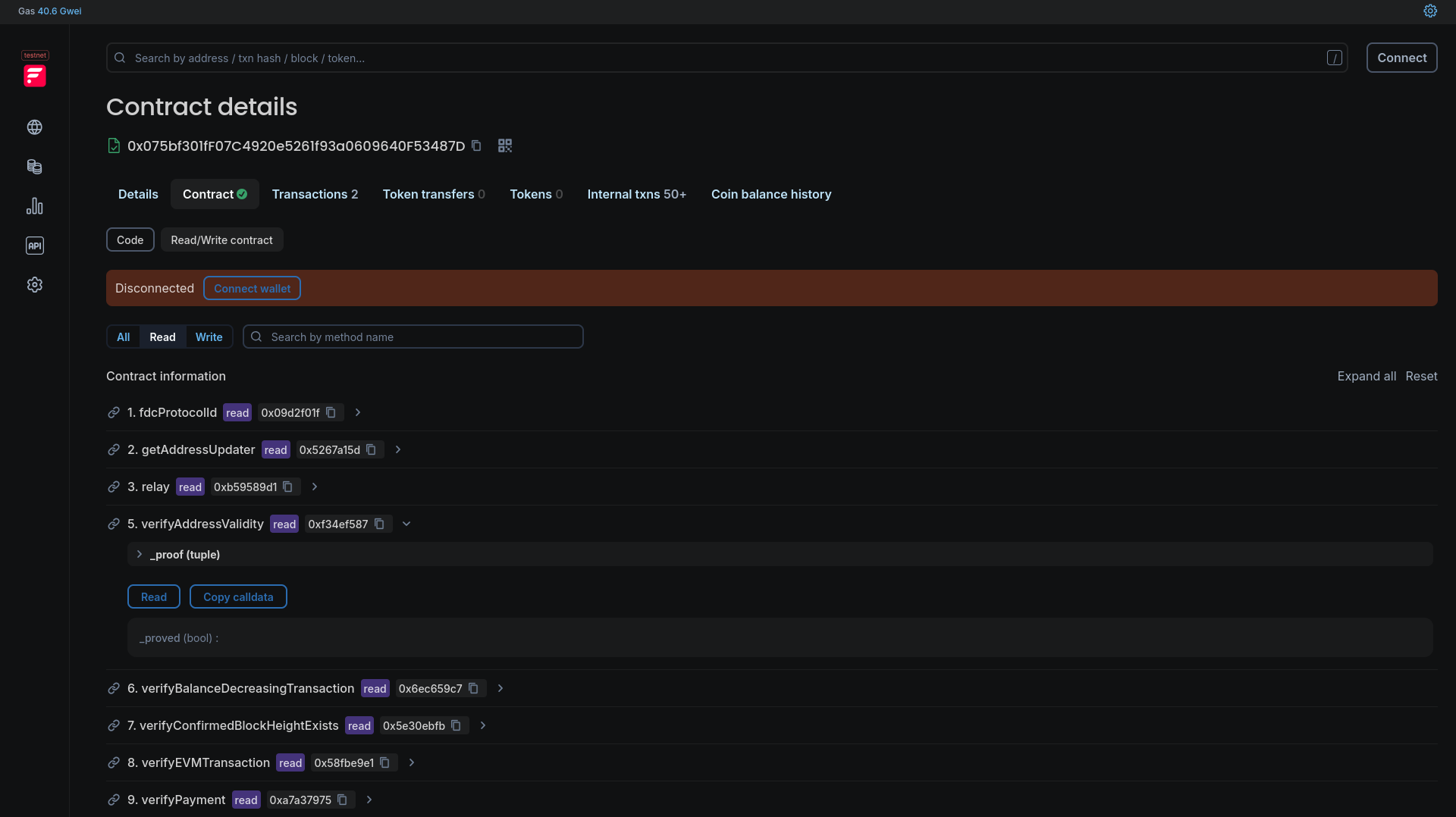Click the Connect wallet button
Screen dimensions: 1456x817
click(252, 289)
